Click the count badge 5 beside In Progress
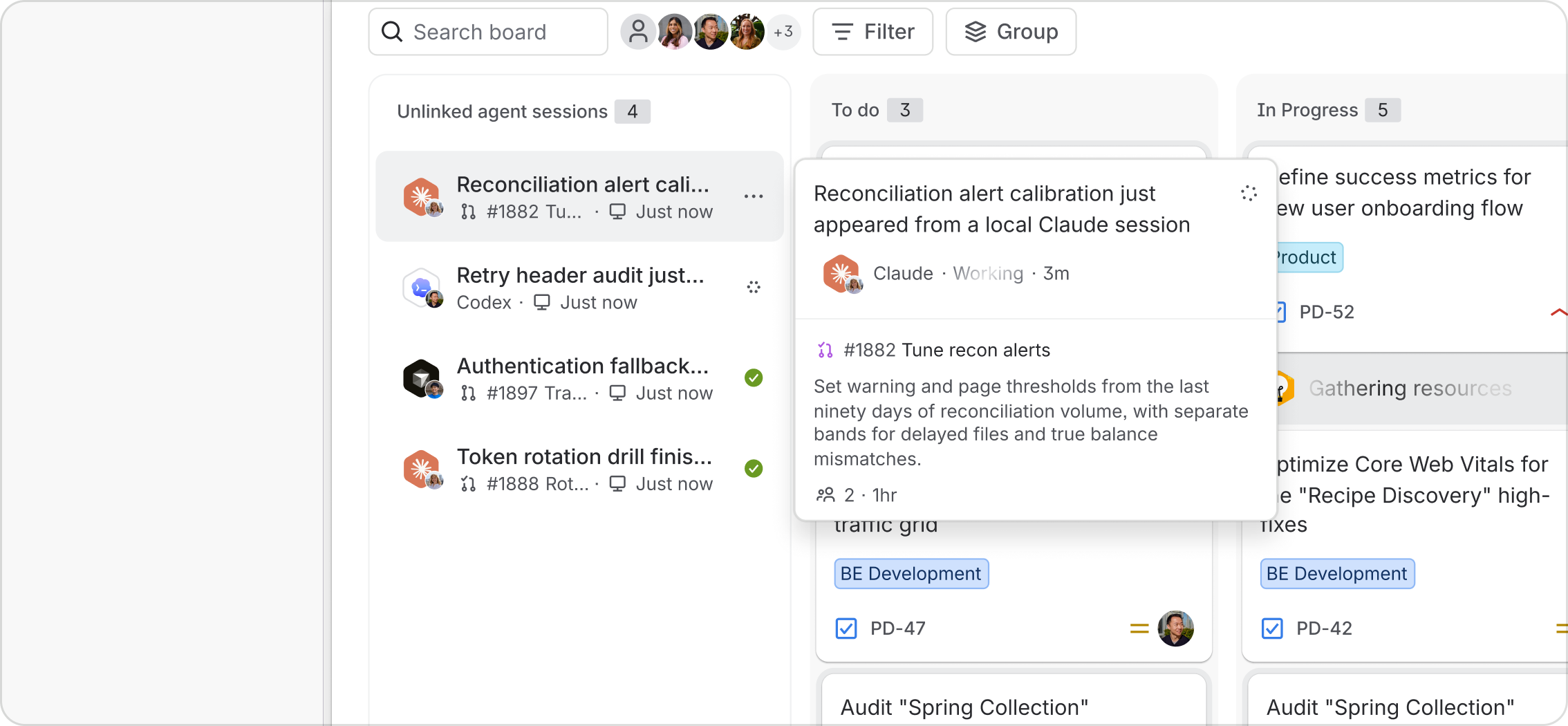Image resolution: width=1568 pixels, height=726 pixels. pyautogui.click(x=1383, y=110)
